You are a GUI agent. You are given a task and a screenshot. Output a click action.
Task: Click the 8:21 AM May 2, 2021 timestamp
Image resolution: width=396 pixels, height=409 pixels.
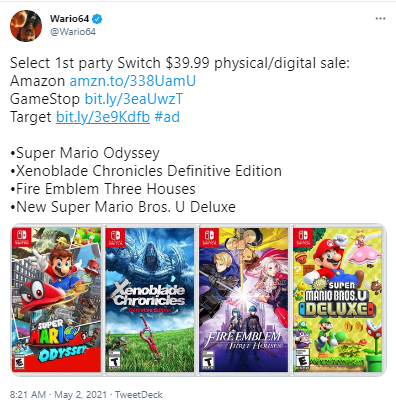tap(58, 395)
